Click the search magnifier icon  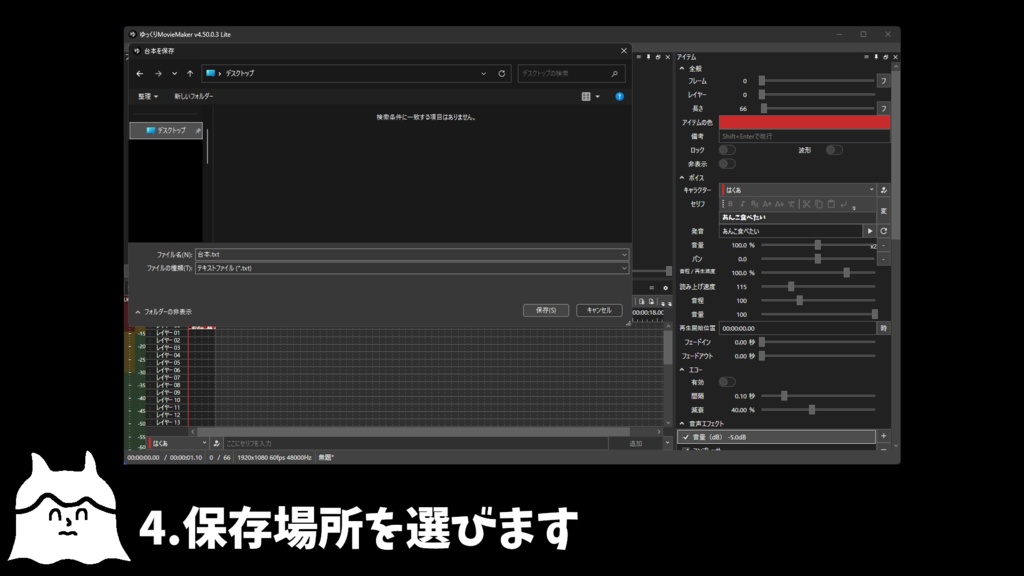pos(615,74)
